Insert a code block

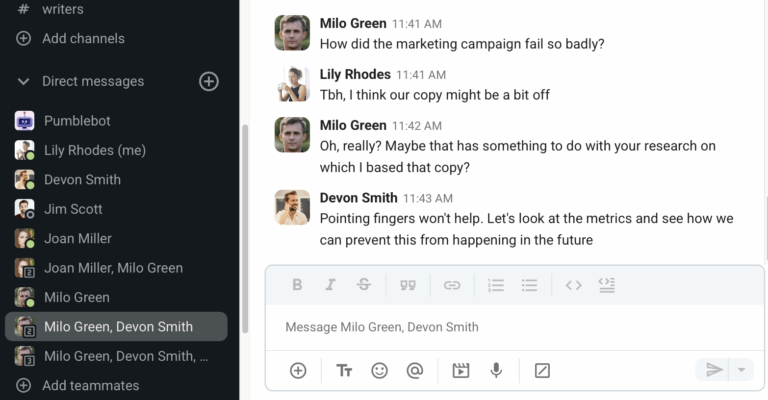pos(606,285)
